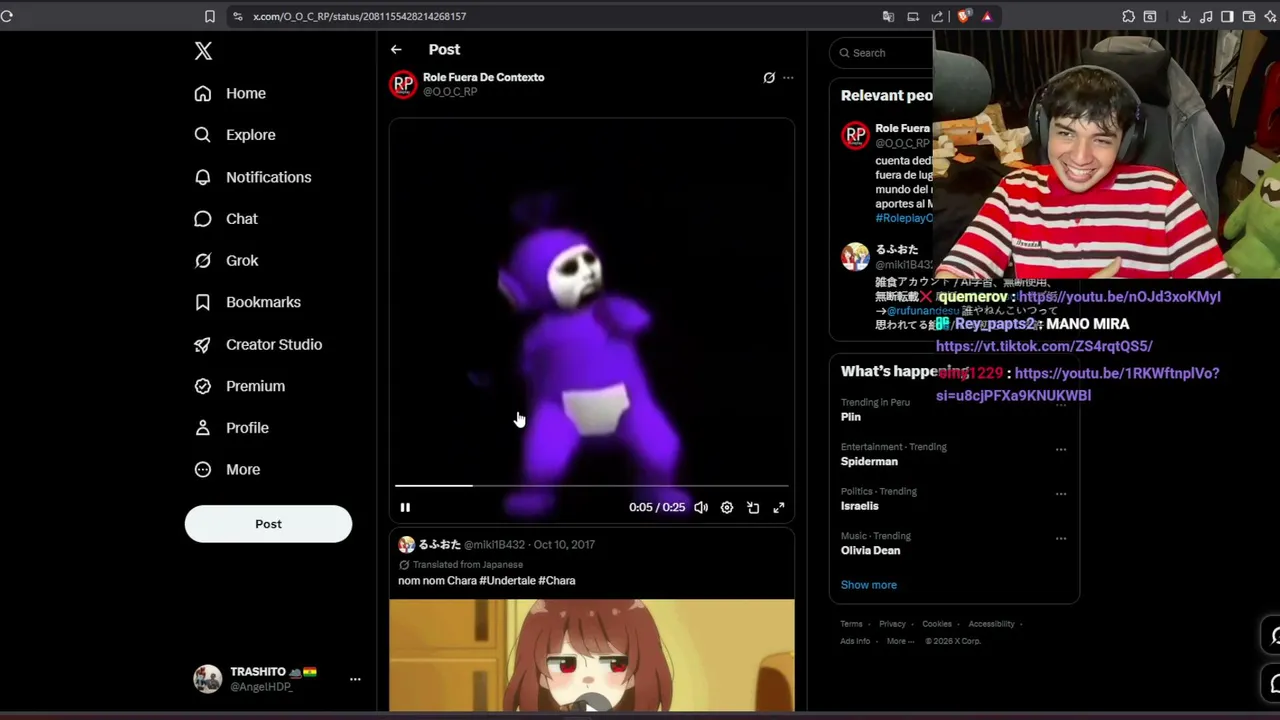Open the Accessibility footer link

[x=991, y=624]
